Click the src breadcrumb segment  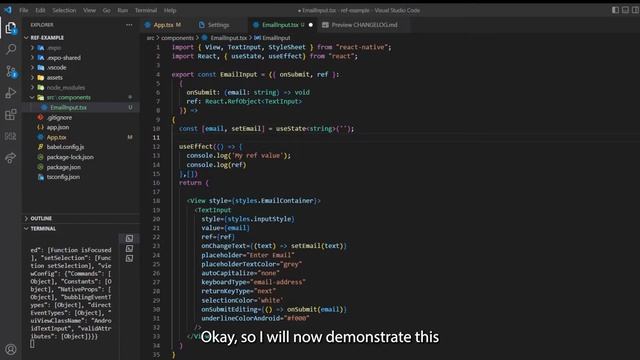150,38
